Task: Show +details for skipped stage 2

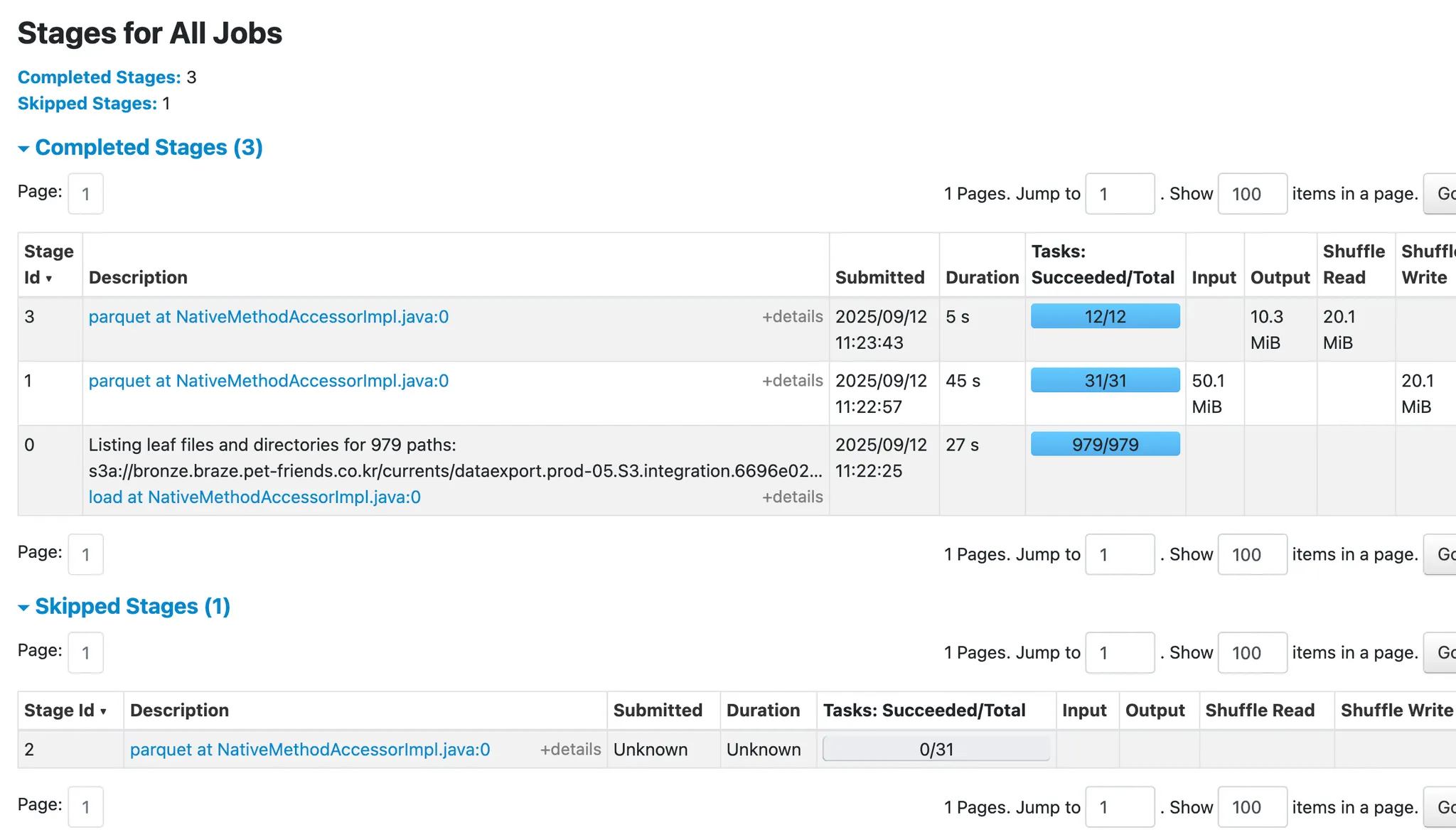Action: (x=570, y=750)
